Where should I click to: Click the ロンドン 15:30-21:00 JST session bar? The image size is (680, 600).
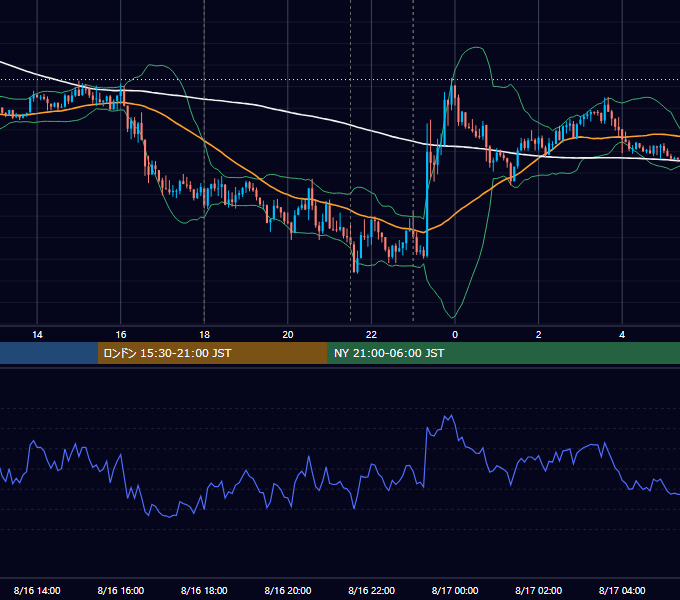(212, 353)
